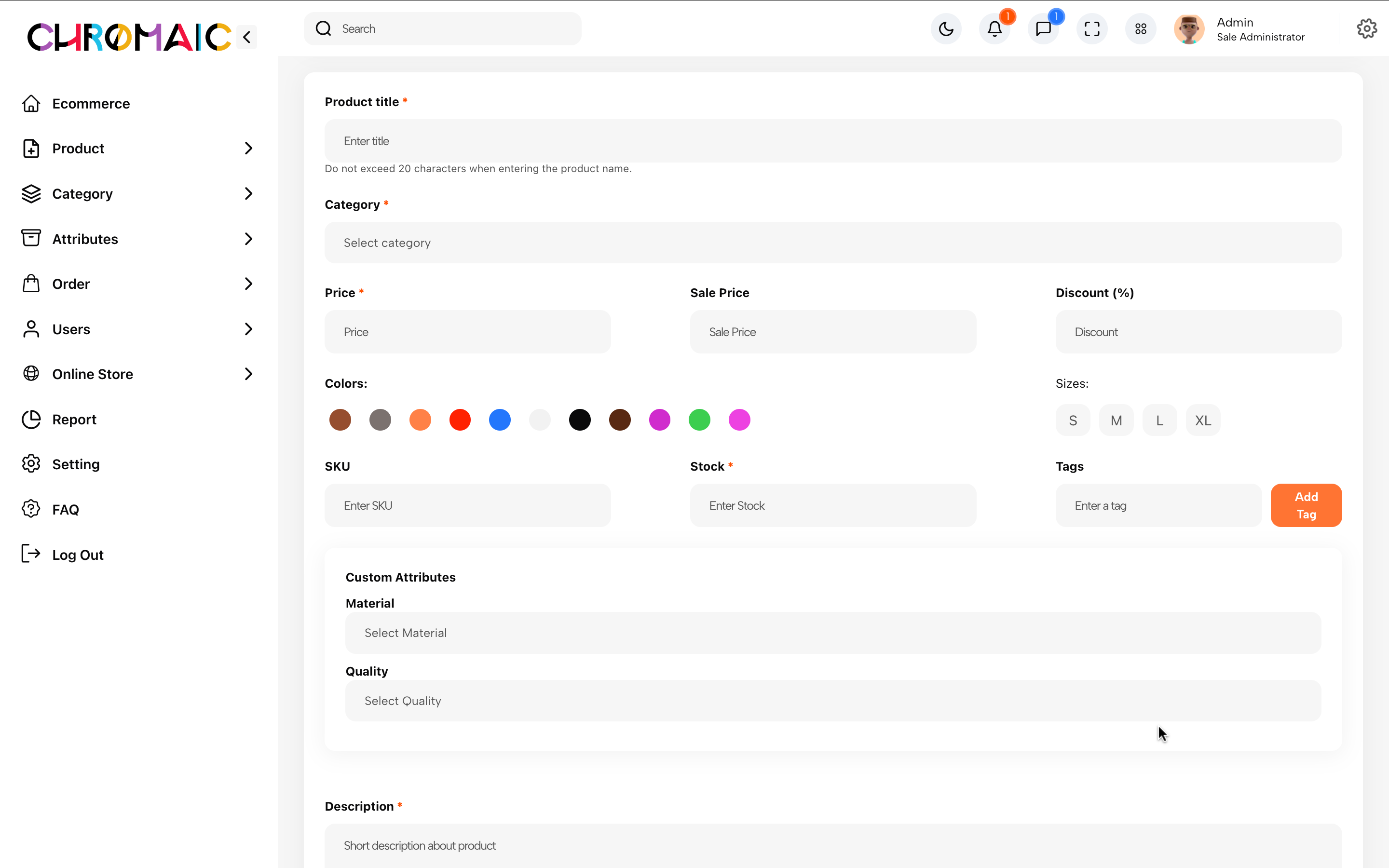Open the Select category dropdown
The height and width of the screenshot is (868, 1389).
click(x=833, y=243)
